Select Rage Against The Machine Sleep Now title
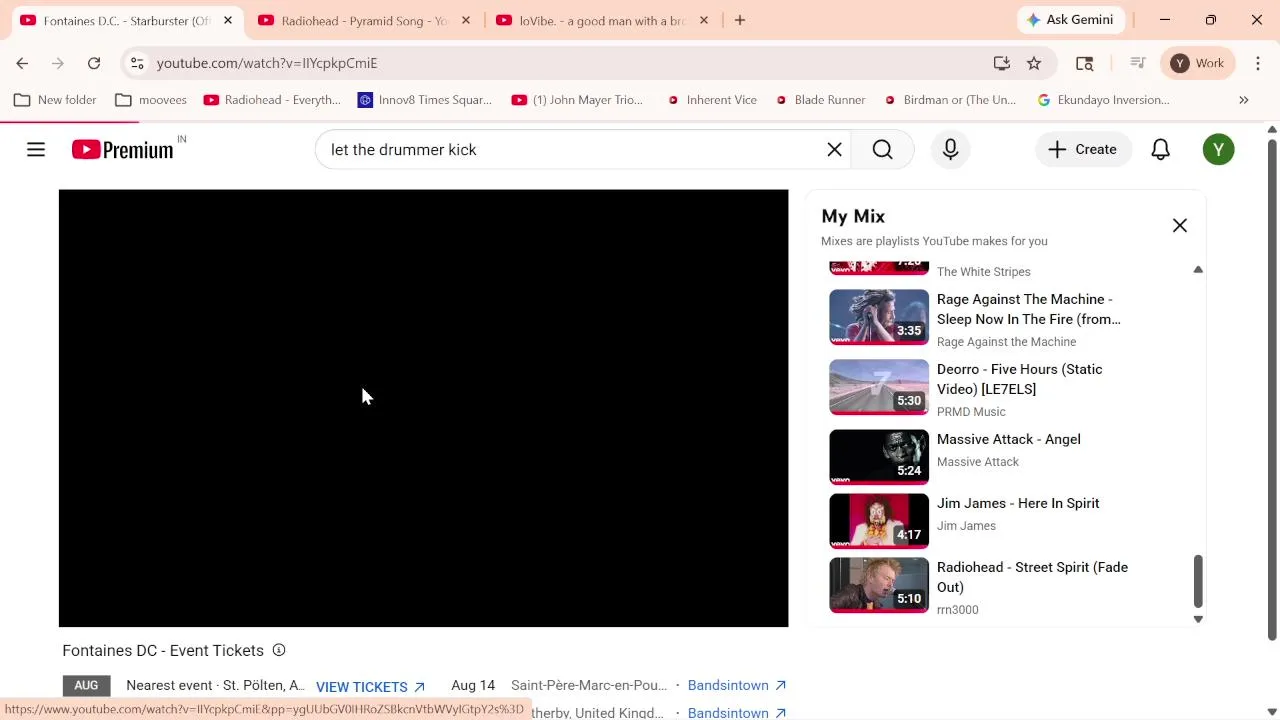 (1029, 309)
